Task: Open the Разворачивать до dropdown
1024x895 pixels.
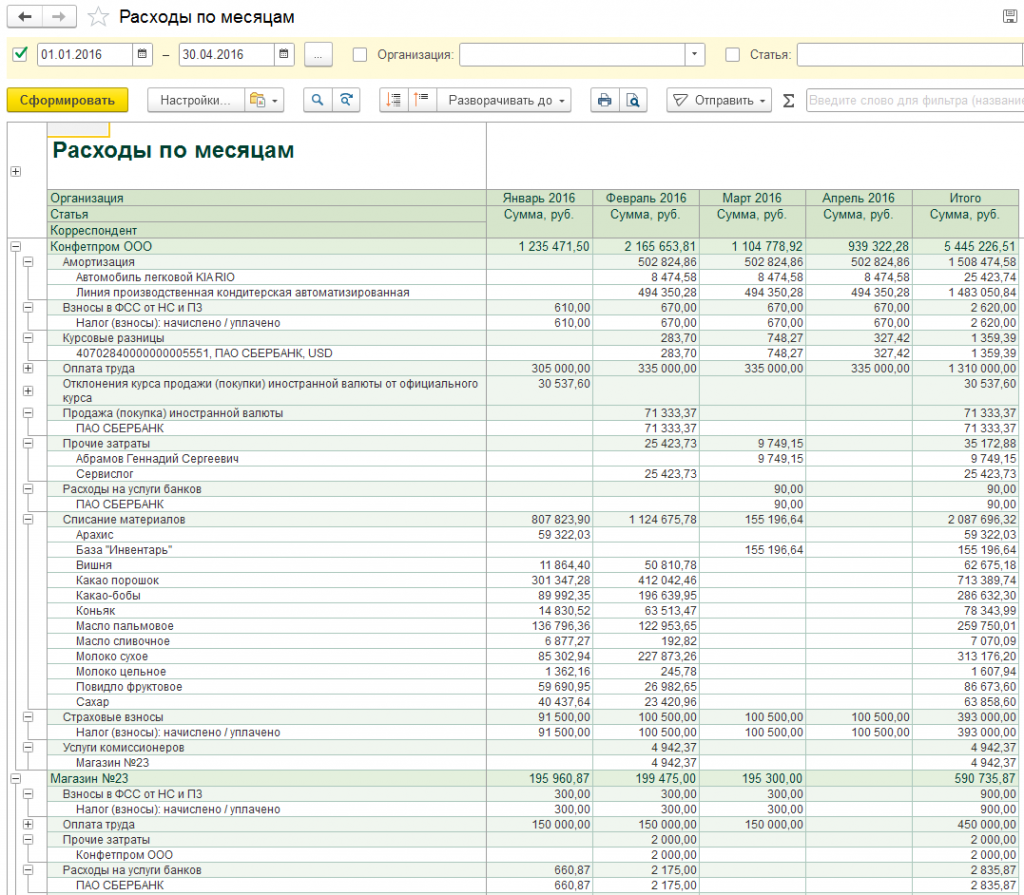Action: (508, 100)
